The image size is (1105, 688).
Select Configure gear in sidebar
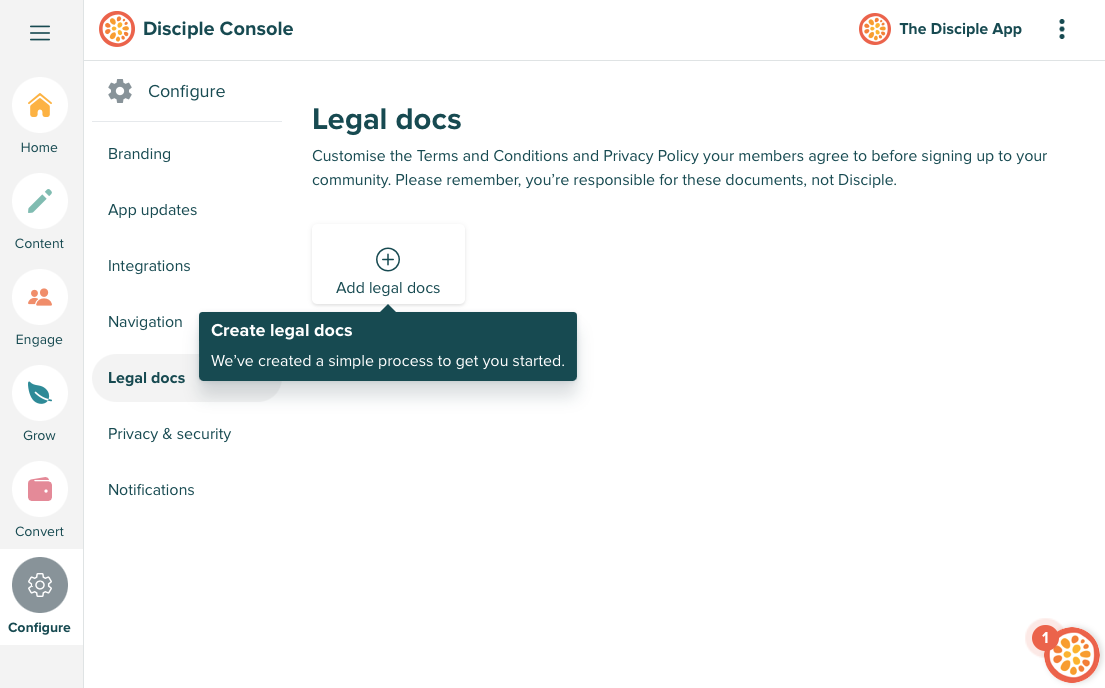click(x=40, y=585)
